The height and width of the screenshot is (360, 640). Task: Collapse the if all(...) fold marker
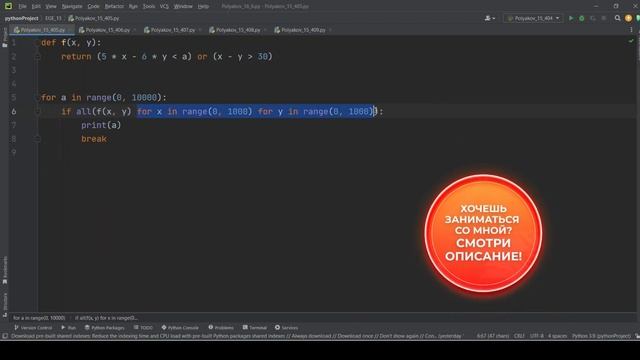tap(38, 111)
